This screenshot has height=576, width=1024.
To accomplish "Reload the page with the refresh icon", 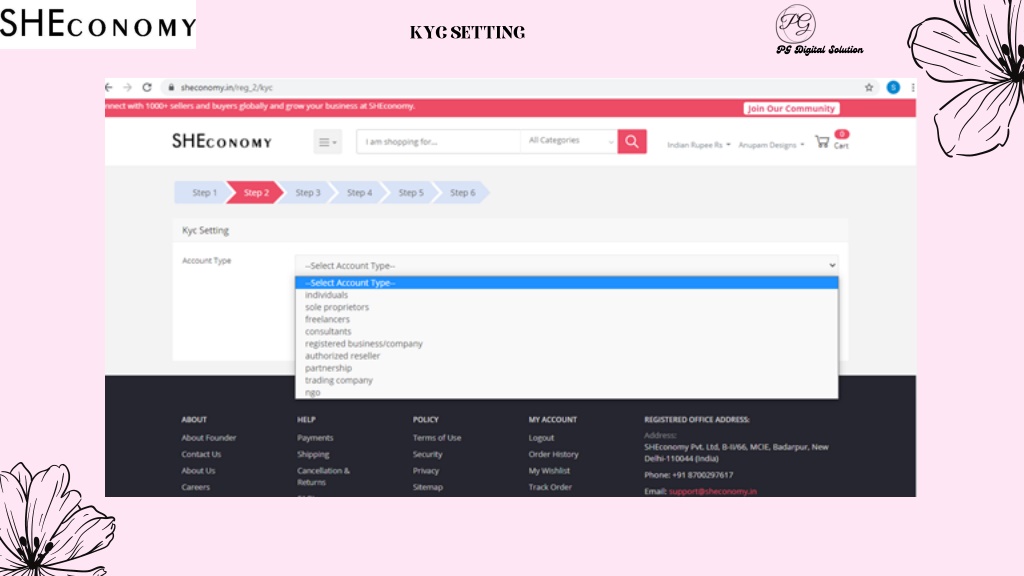I will pos(147,88).
